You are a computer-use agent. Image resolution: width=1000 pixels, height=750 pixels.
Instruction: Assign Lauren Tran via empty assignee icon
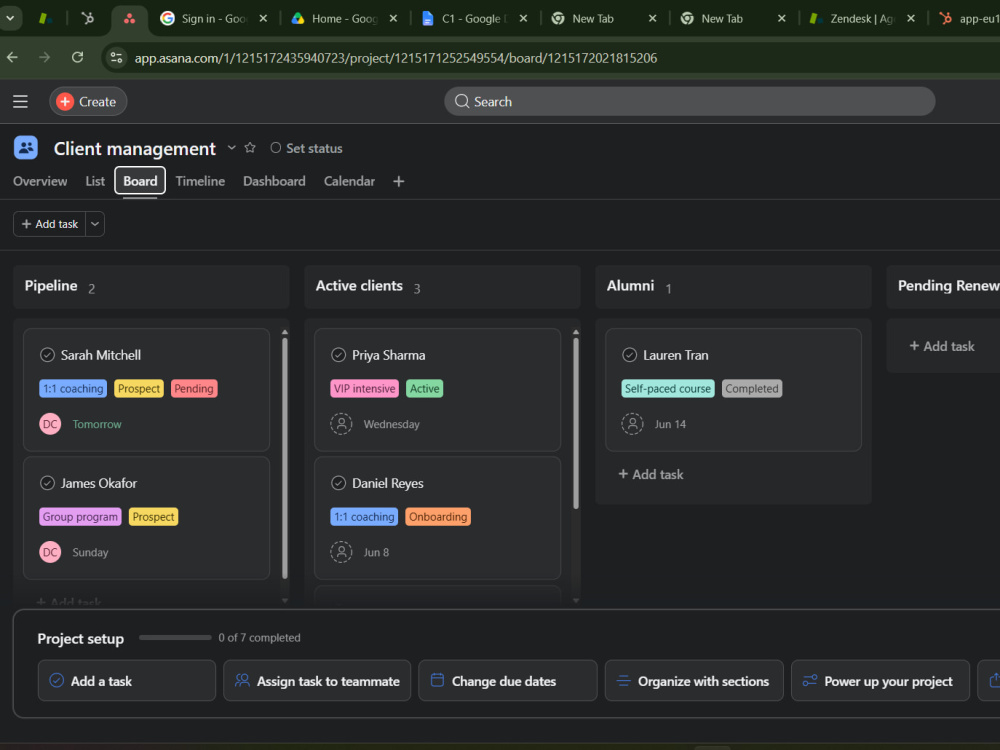633,424
